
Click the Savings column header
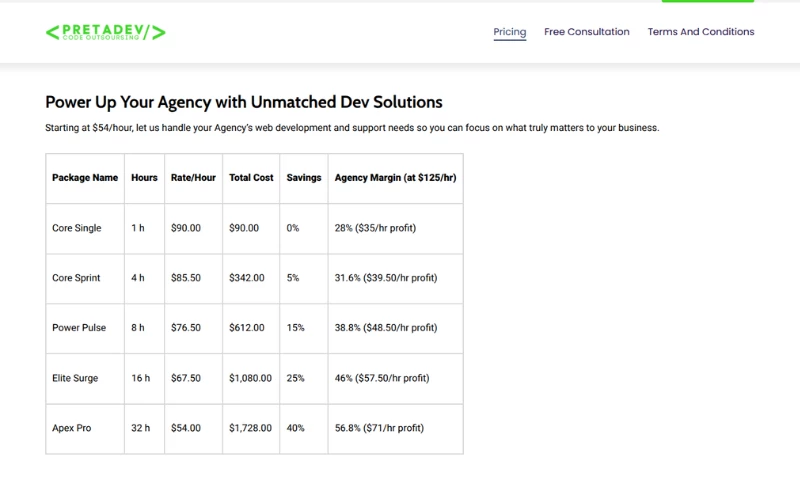304,178
